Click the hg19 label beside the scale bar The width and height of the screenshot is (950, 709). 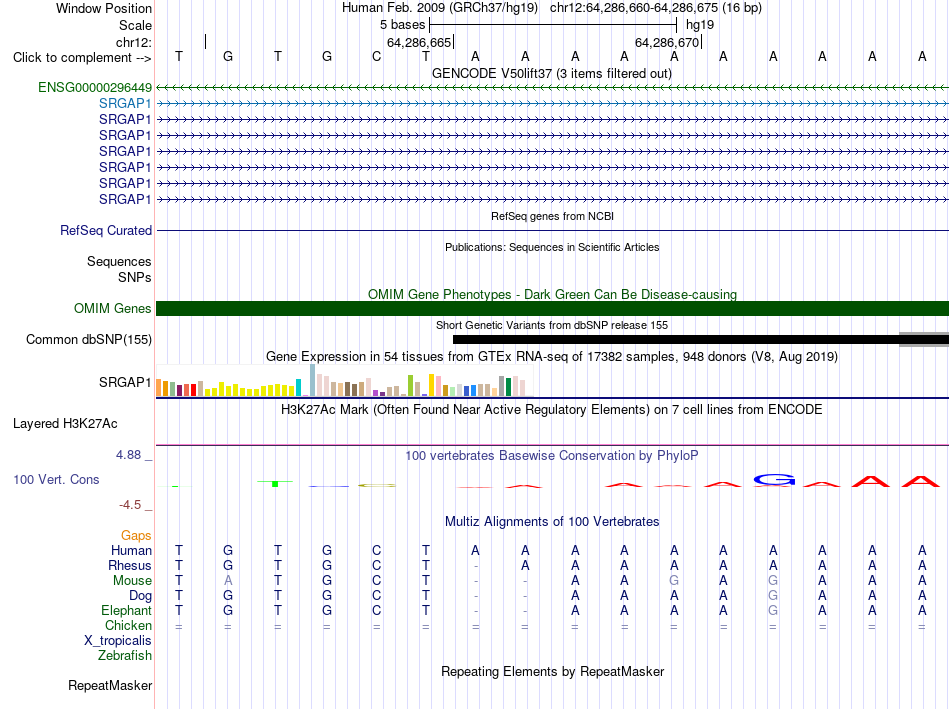(700, 25)
